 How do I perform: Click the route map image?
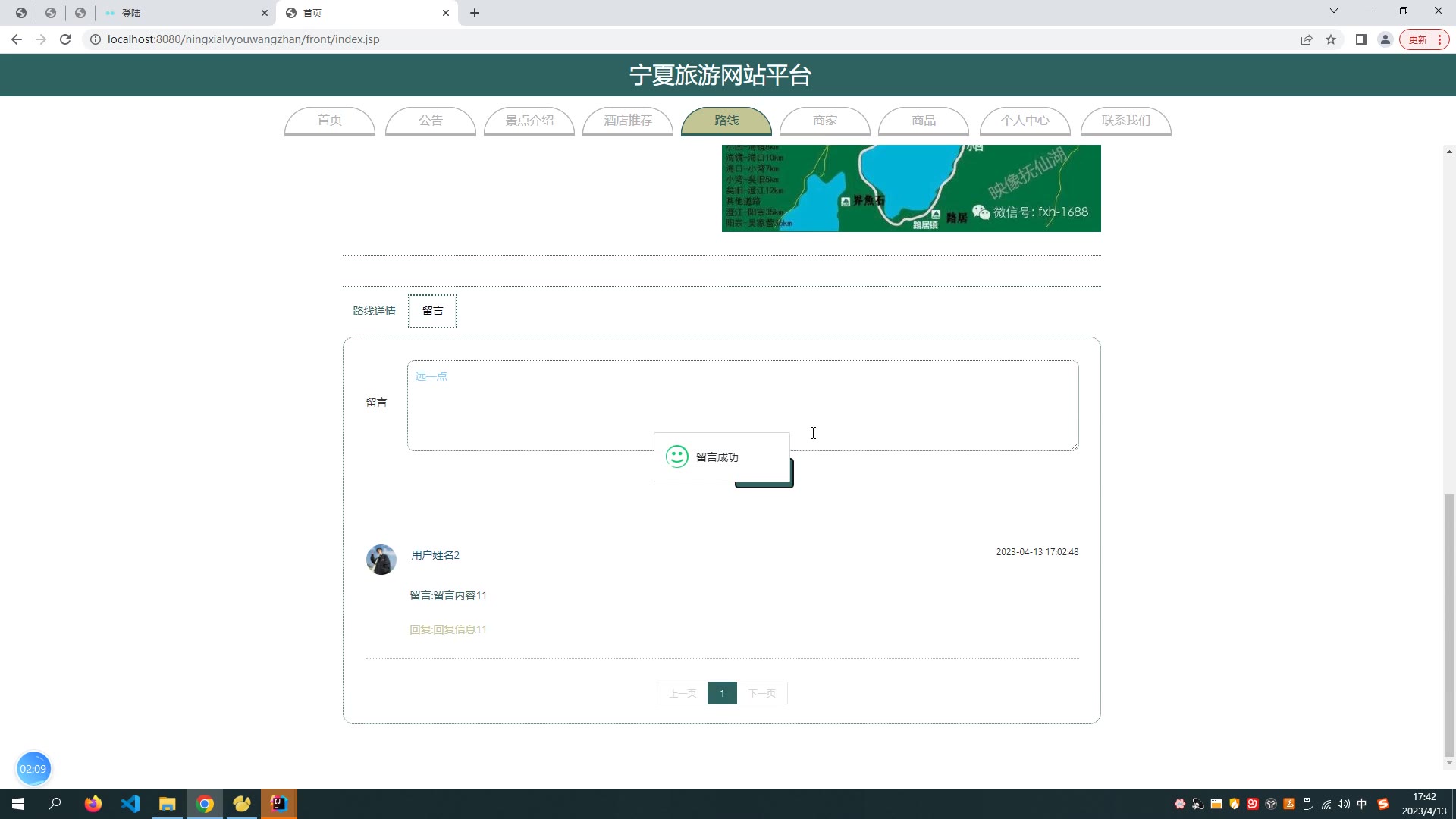[912, 188]
